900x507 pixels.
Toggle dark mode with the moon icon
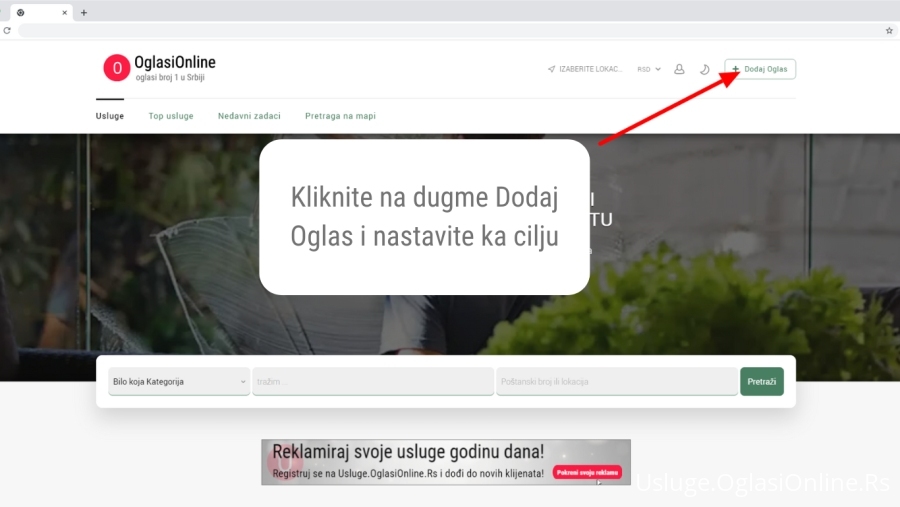[704, 69]
